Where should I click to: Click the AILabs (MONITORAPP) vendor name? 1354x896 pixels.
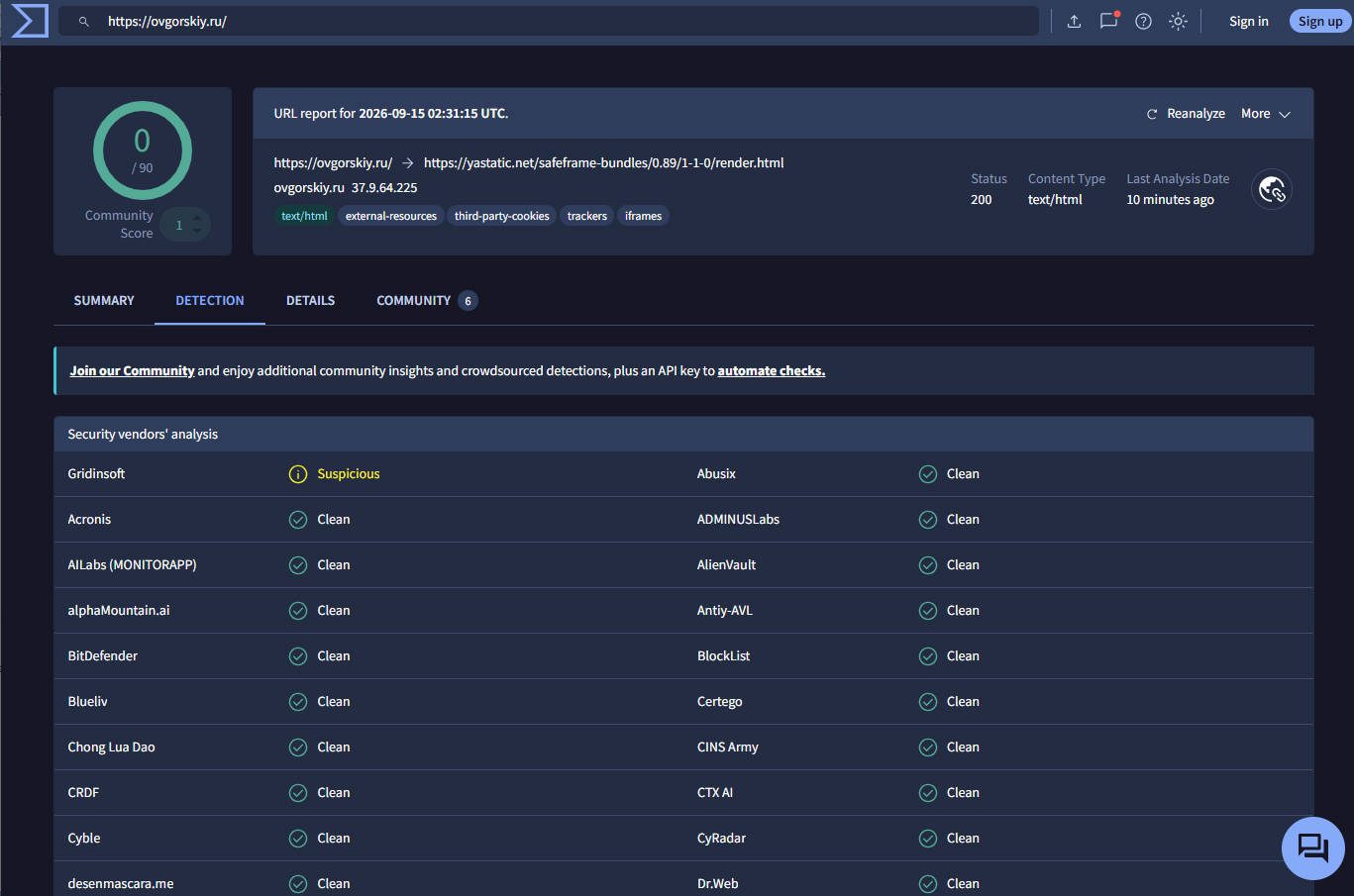coord(132,565)
